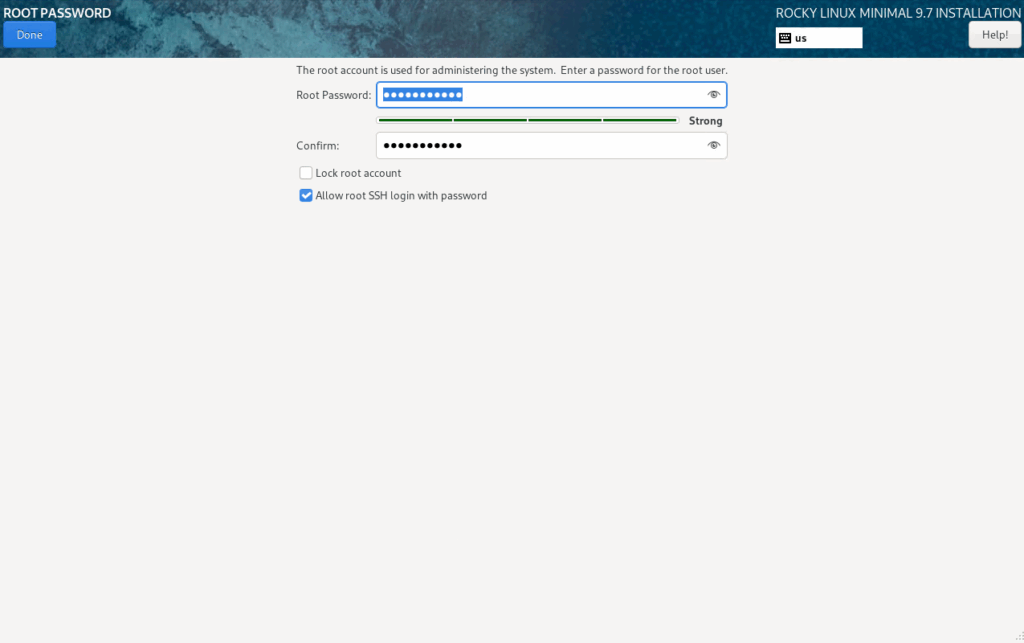
Task: Click Done to save the root password
Action: [29, 33]
